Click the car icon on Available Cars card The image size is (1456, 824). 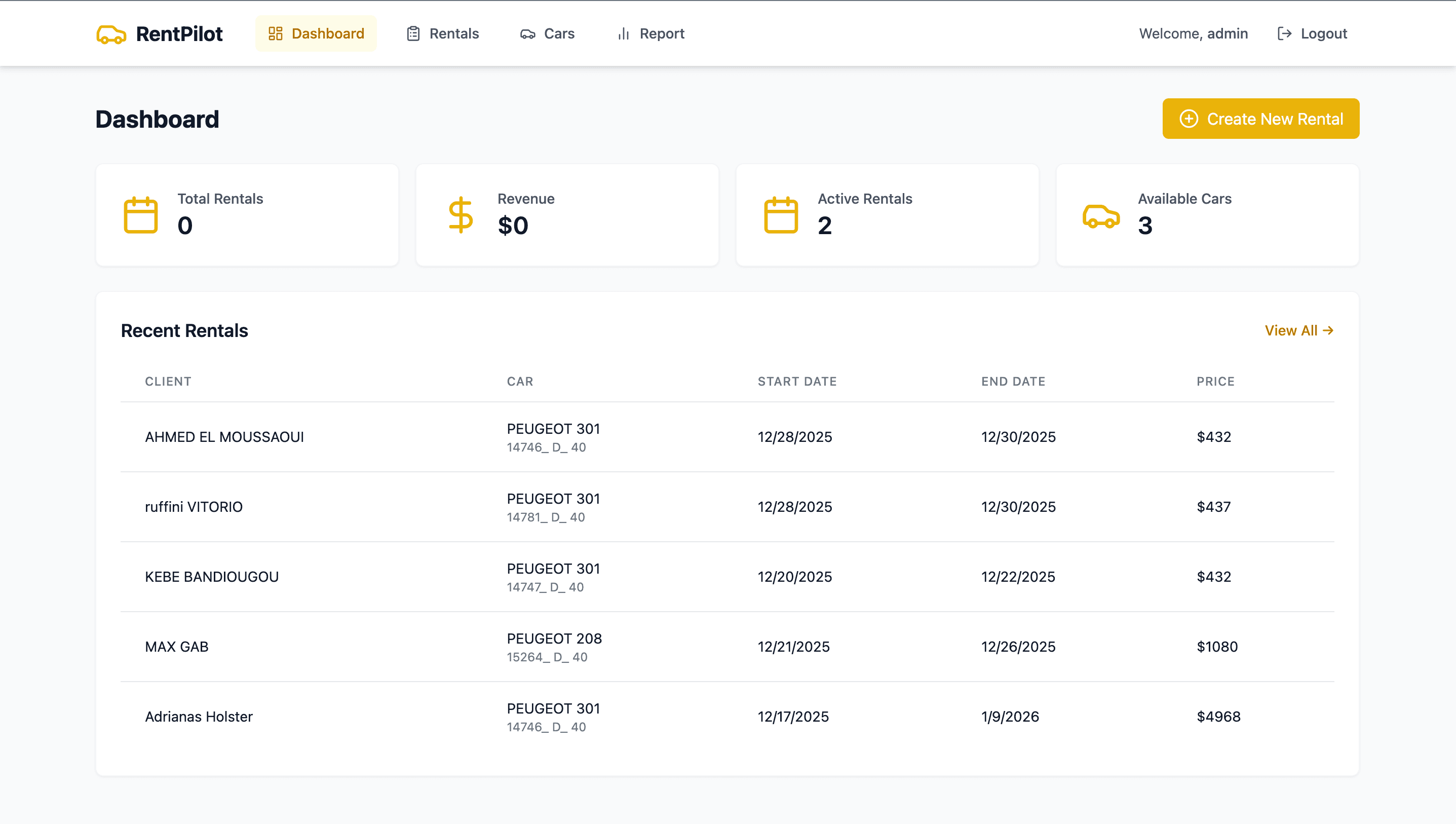pyautogui.click(x=1100, y=215)
